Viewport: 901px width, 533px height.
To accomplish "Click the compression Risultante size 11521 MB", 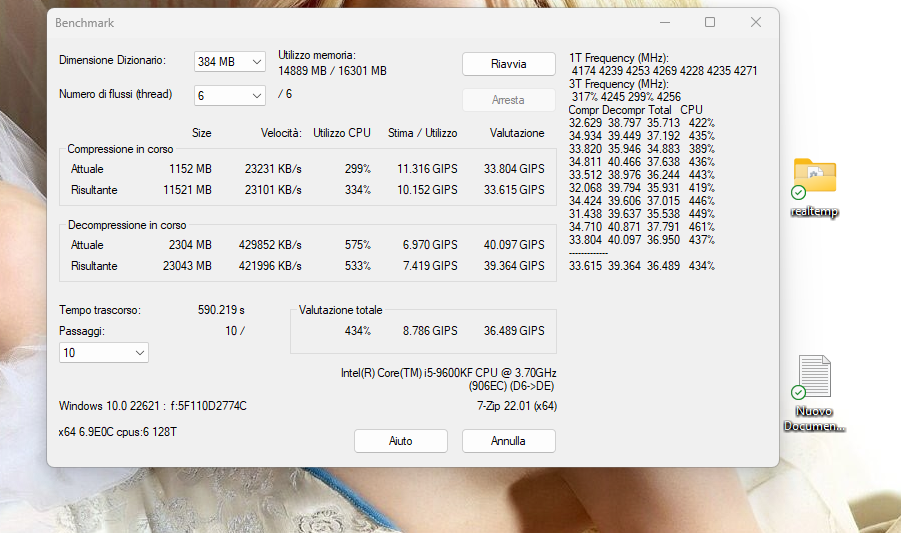I will point(187,190).
